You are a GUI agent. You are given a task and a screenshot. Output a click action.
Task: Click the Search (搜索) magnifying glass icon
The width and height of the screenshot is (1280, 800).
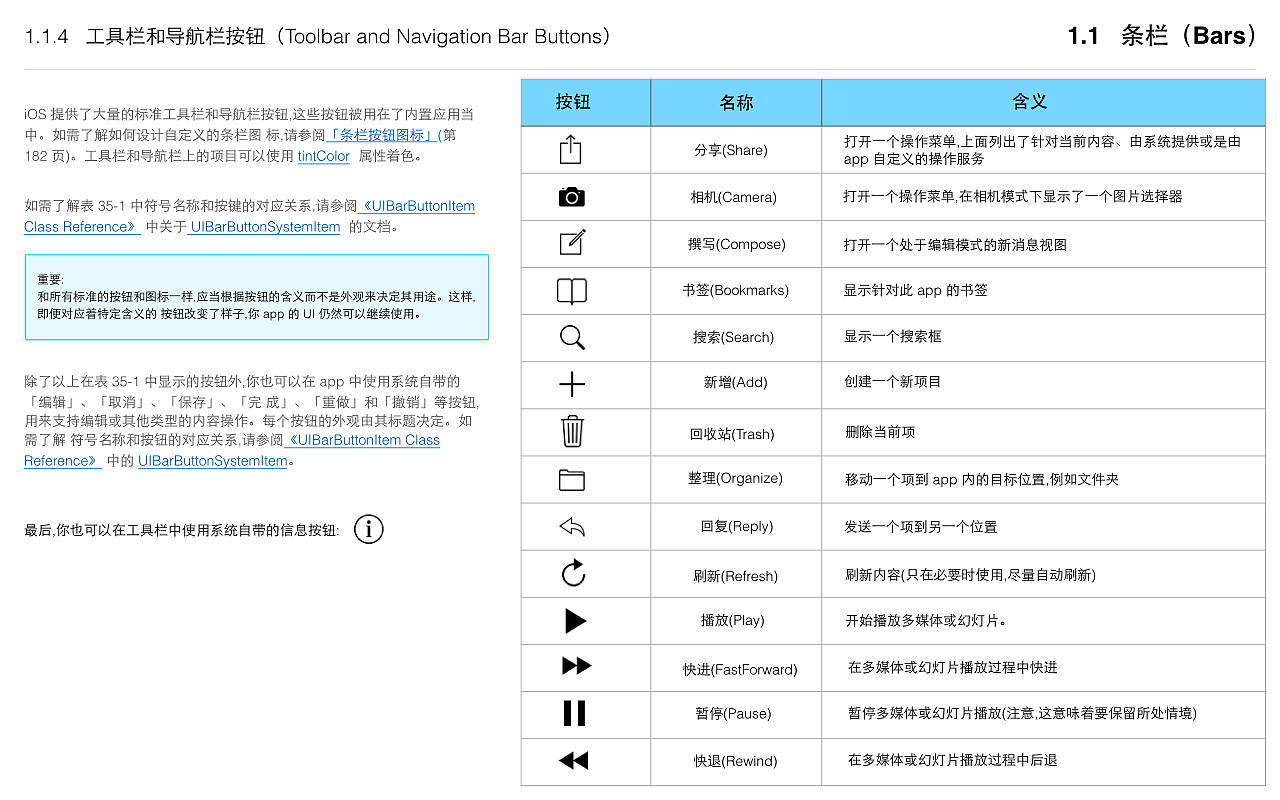click(570, 337)
